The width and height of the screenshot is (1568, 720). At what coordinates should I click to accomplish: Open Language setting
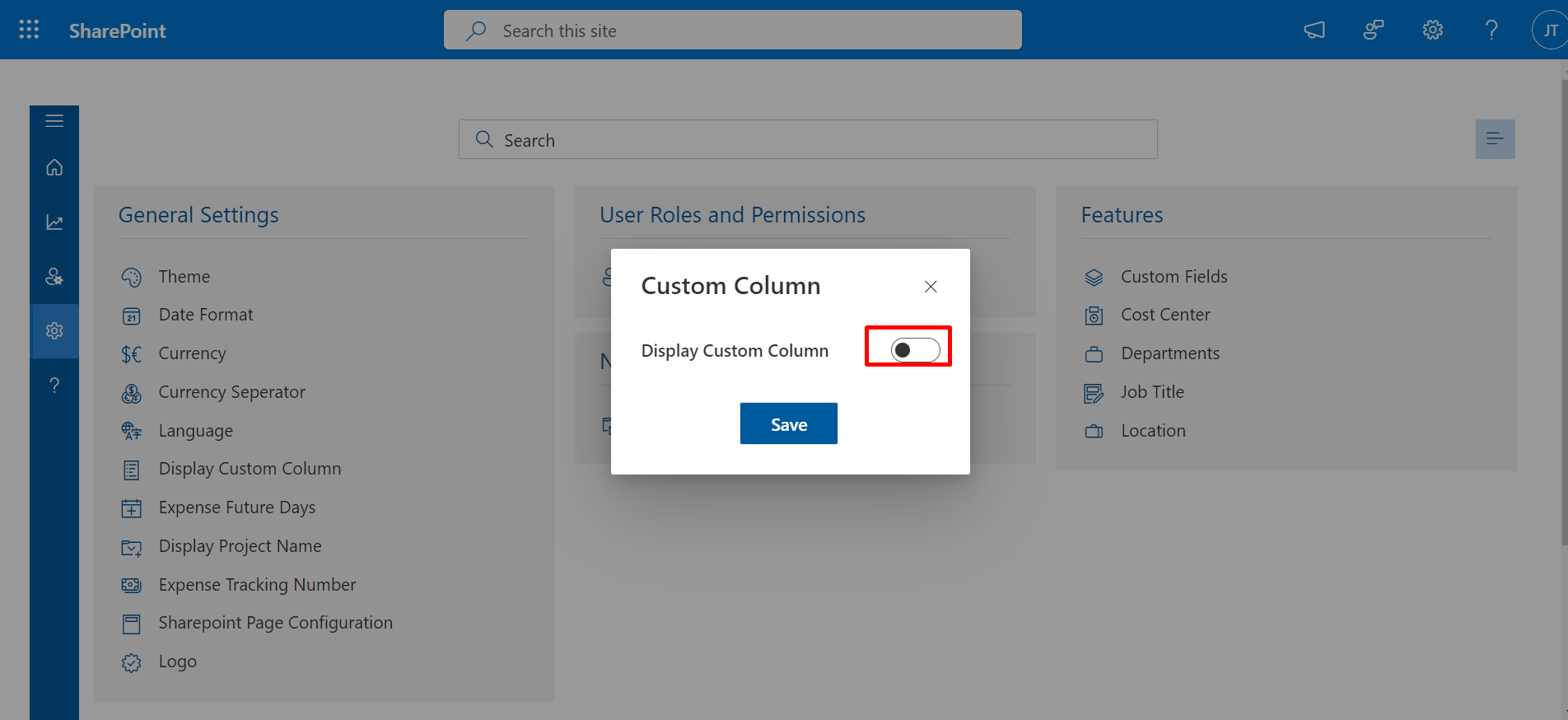pos(196,431)
